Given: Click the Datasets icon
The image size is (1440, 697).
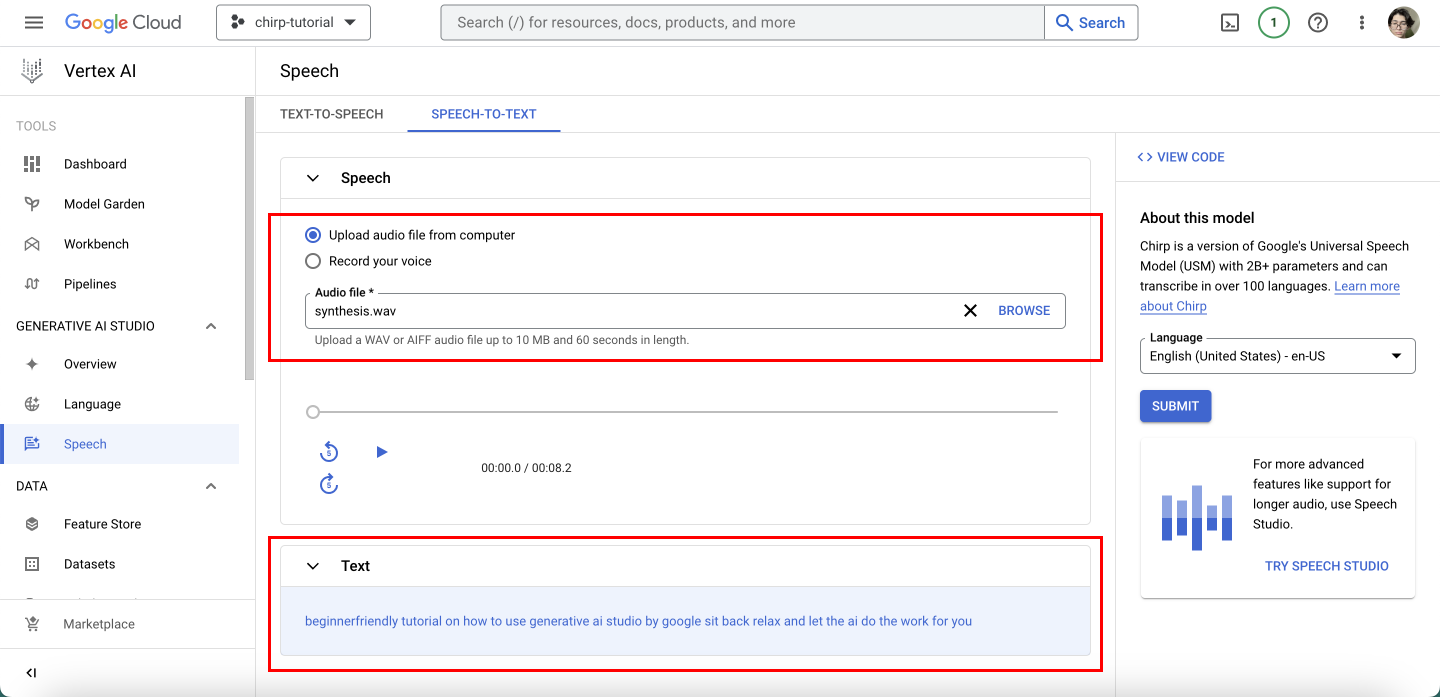Looking at the screenshot, I should tap(32, 564).
